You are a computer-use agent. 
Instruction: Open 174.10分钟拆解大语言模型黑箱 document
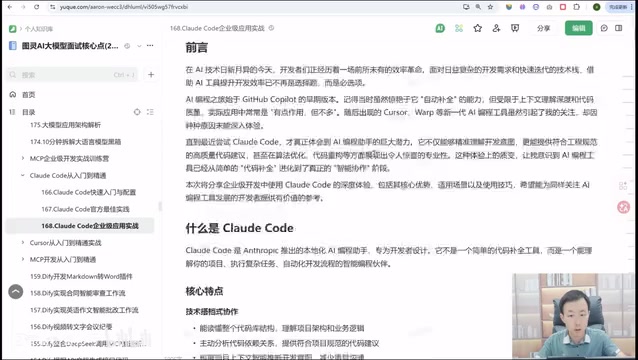tap(75, 142)
